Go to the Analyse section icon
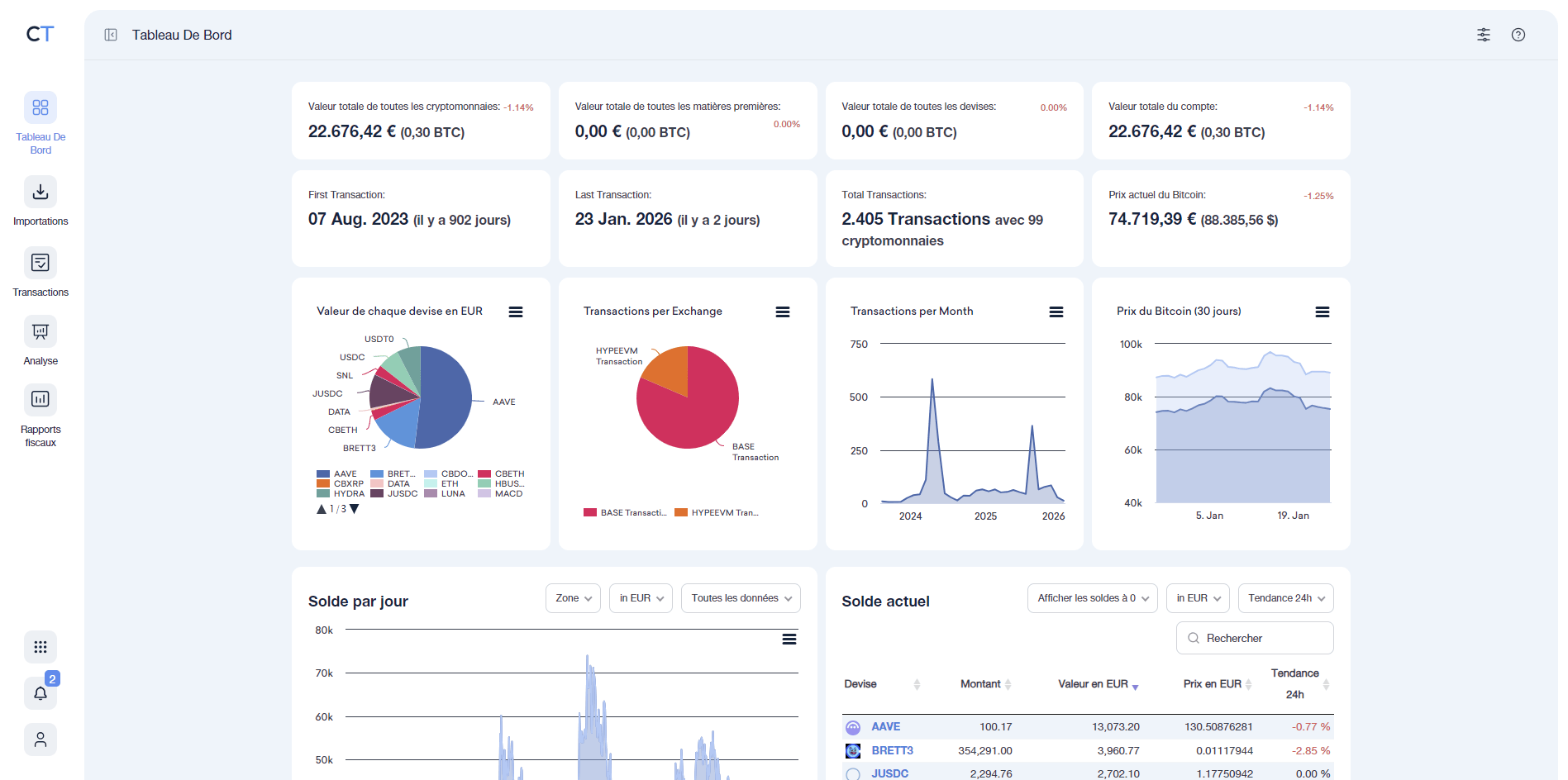 (41, 331)
